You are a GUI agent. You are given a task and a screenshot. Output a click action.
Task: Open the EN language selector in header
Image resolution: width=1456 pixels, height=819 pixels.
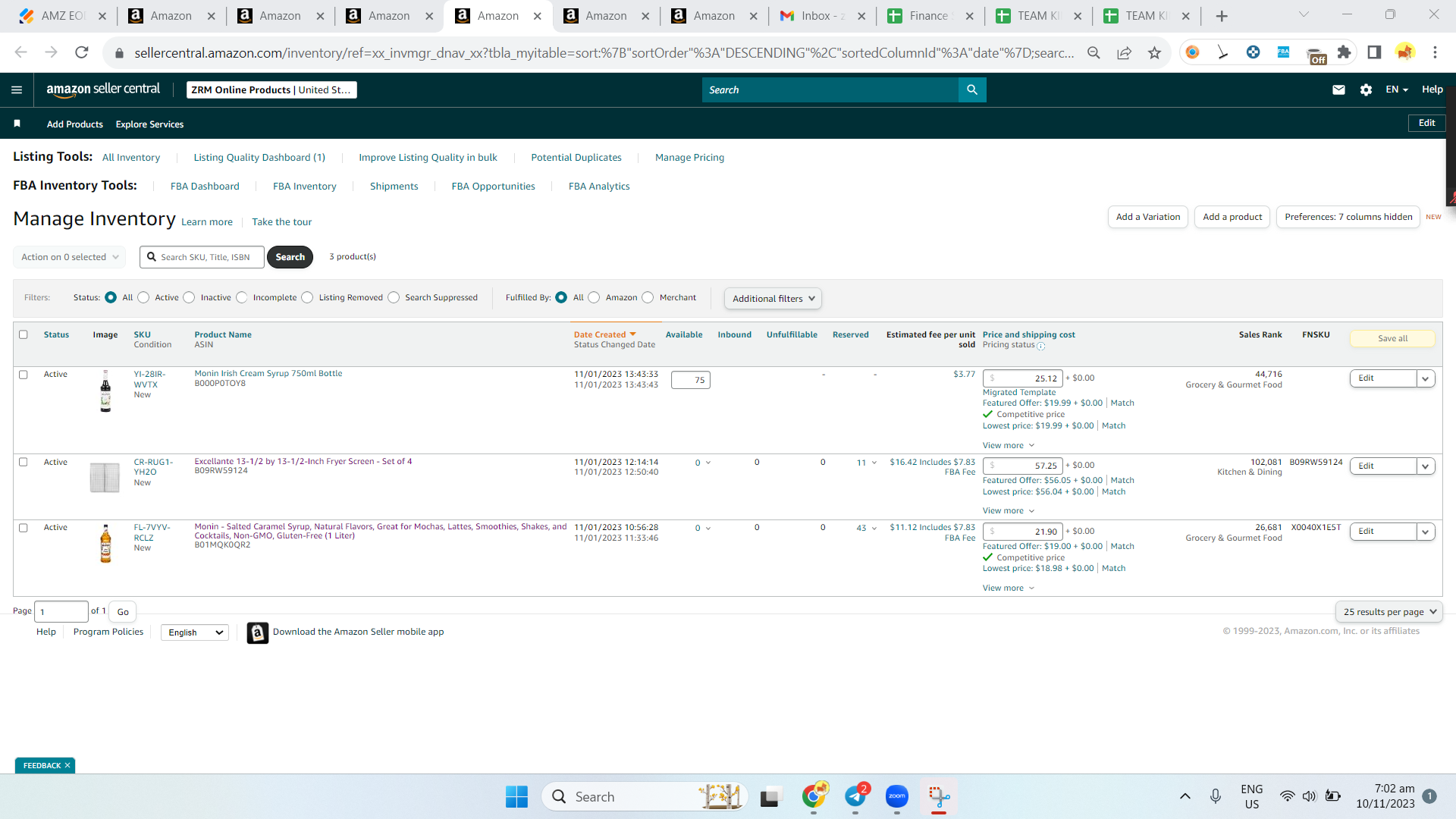[x=1397, y=89]
